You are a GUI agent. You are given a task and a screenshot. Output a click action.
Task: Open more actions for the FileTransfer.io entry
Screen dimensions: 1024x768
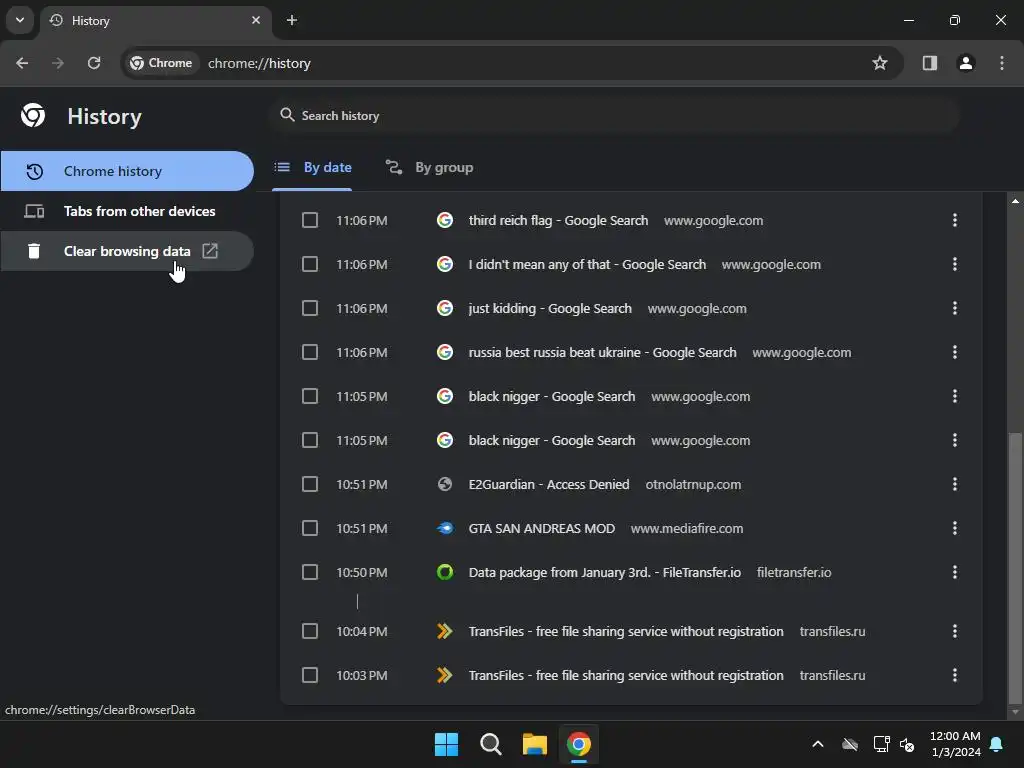coord(955,572)
